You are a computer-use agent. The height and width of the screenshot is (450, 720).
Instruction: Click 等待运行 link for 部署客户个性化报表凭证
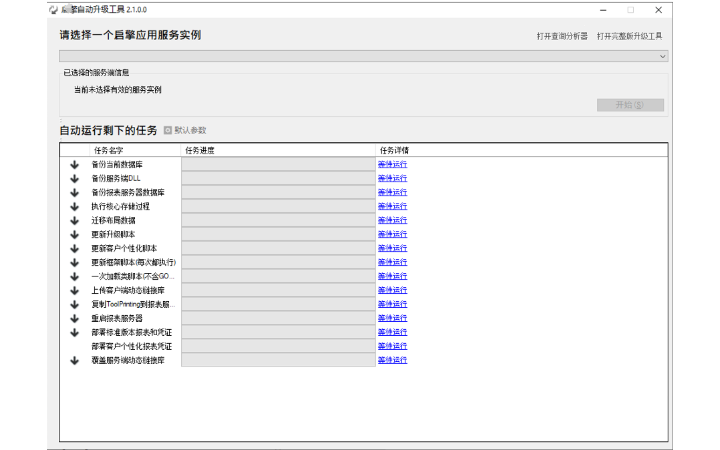pos(393,346)
